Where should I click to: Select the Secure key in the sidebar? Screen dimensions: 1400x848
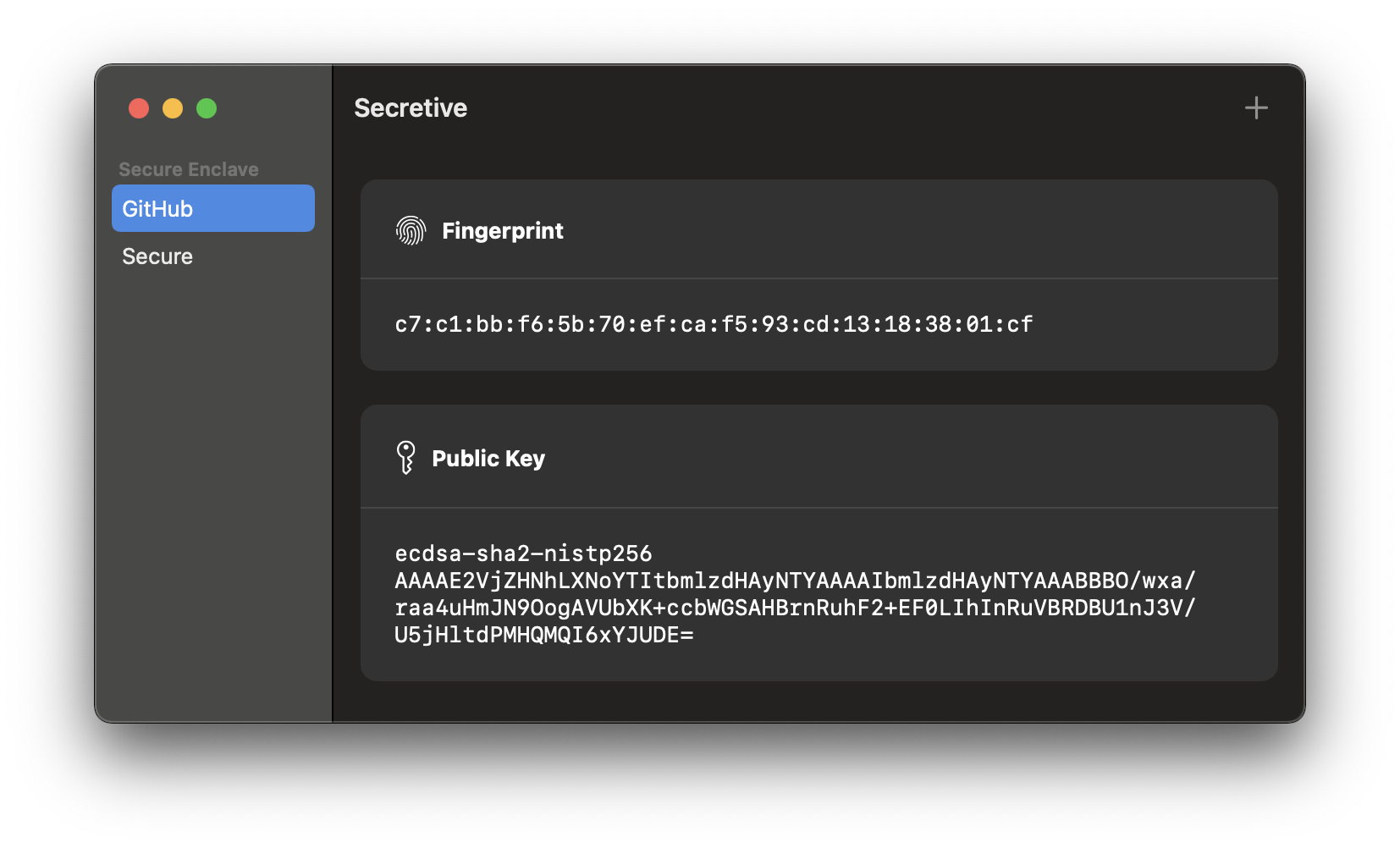[157, 256]
